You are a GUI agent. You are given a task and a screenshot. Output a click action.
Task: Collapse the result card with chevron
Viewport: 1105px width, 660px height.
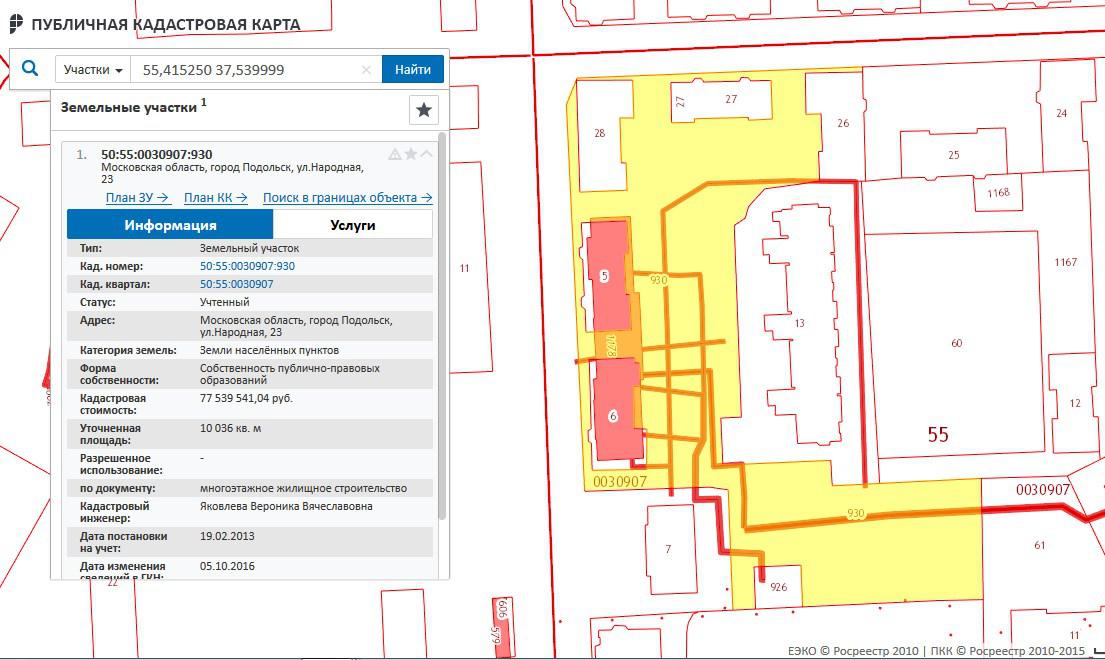(x=426, y=154)
